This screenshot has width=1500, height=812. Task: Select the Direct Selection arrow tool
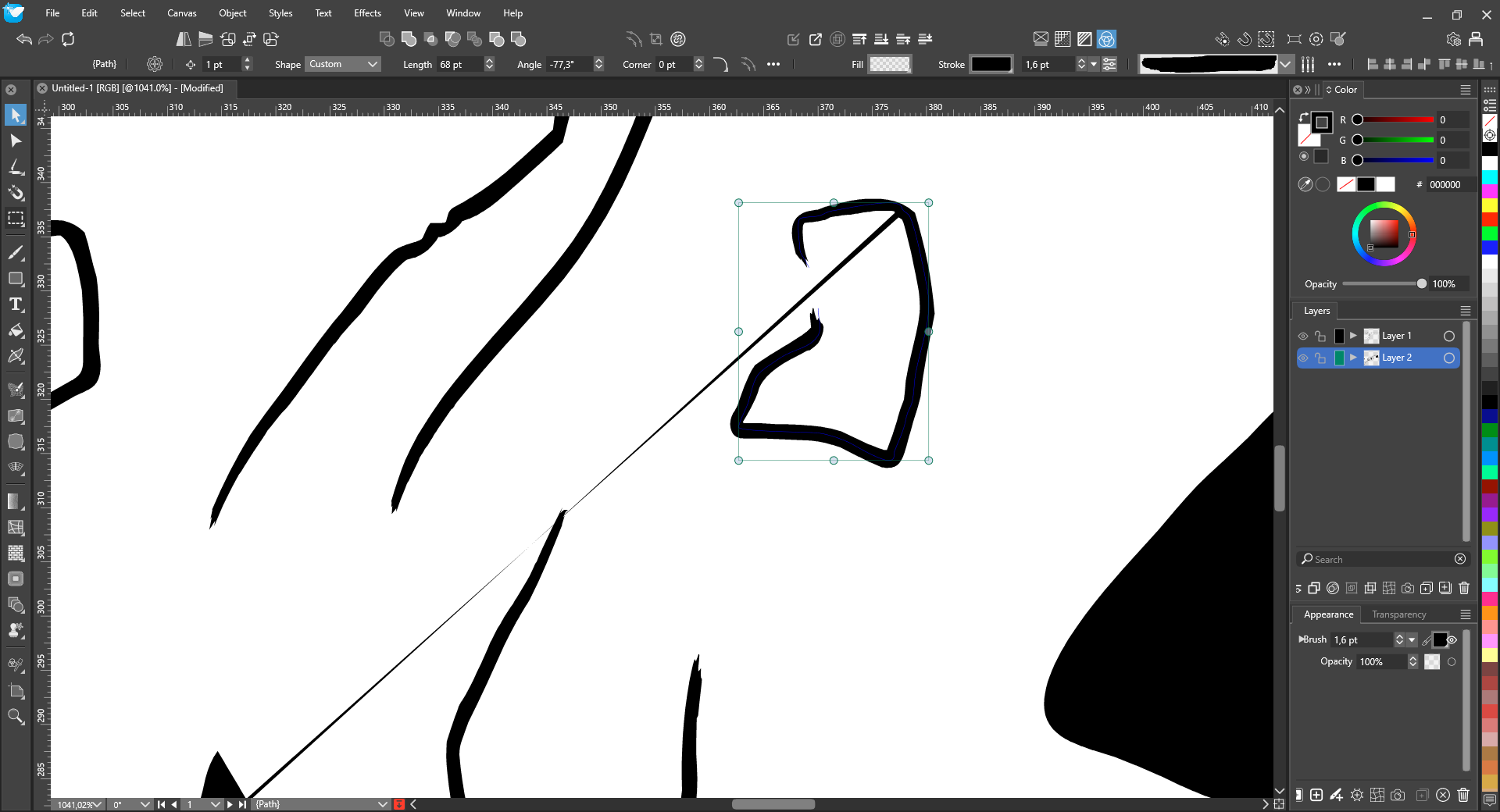click(16, 141)
